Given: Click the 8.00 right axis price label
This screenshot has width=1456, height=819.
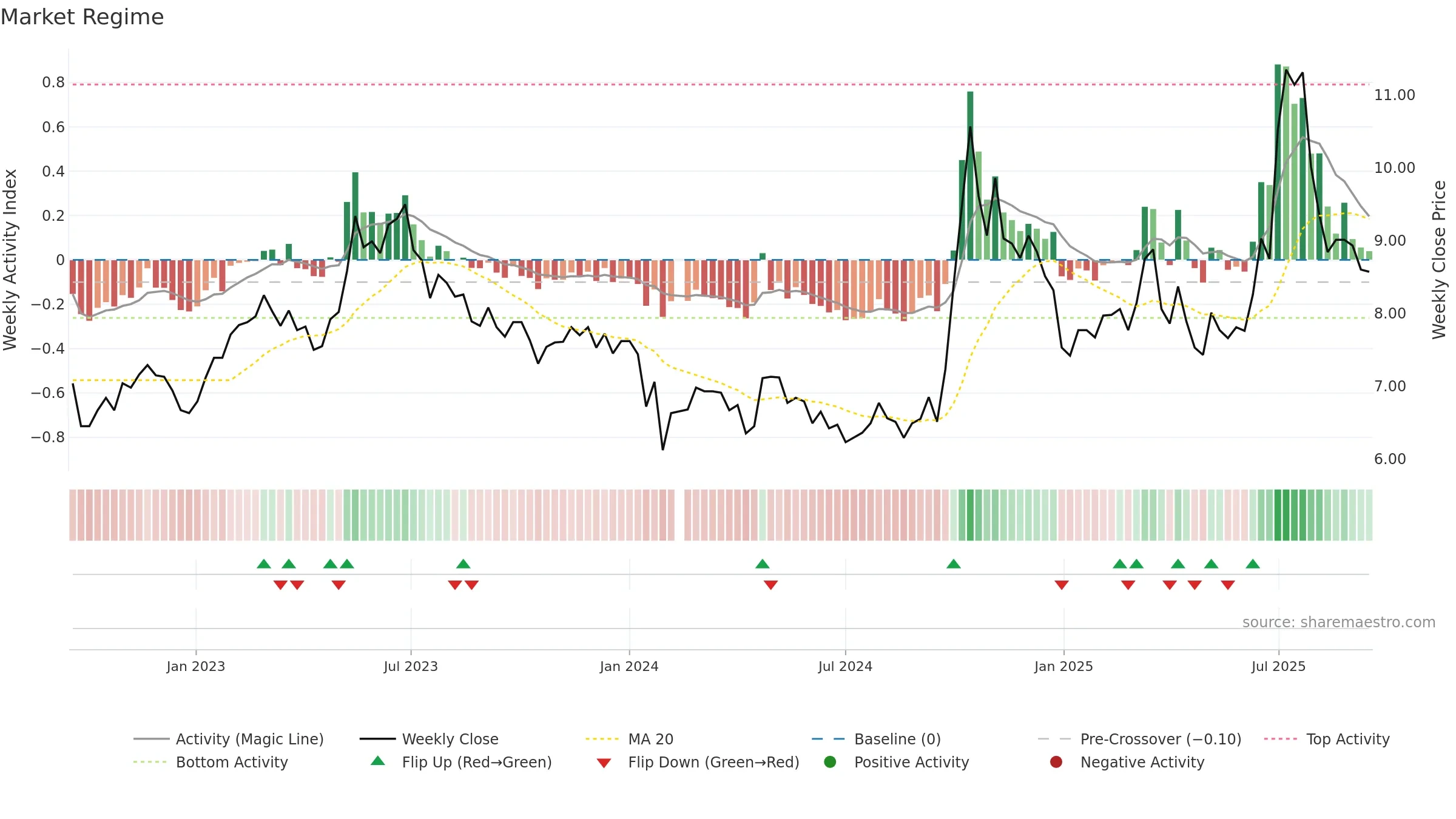Looking at the screenshot, I should (x=1390, y=314).
